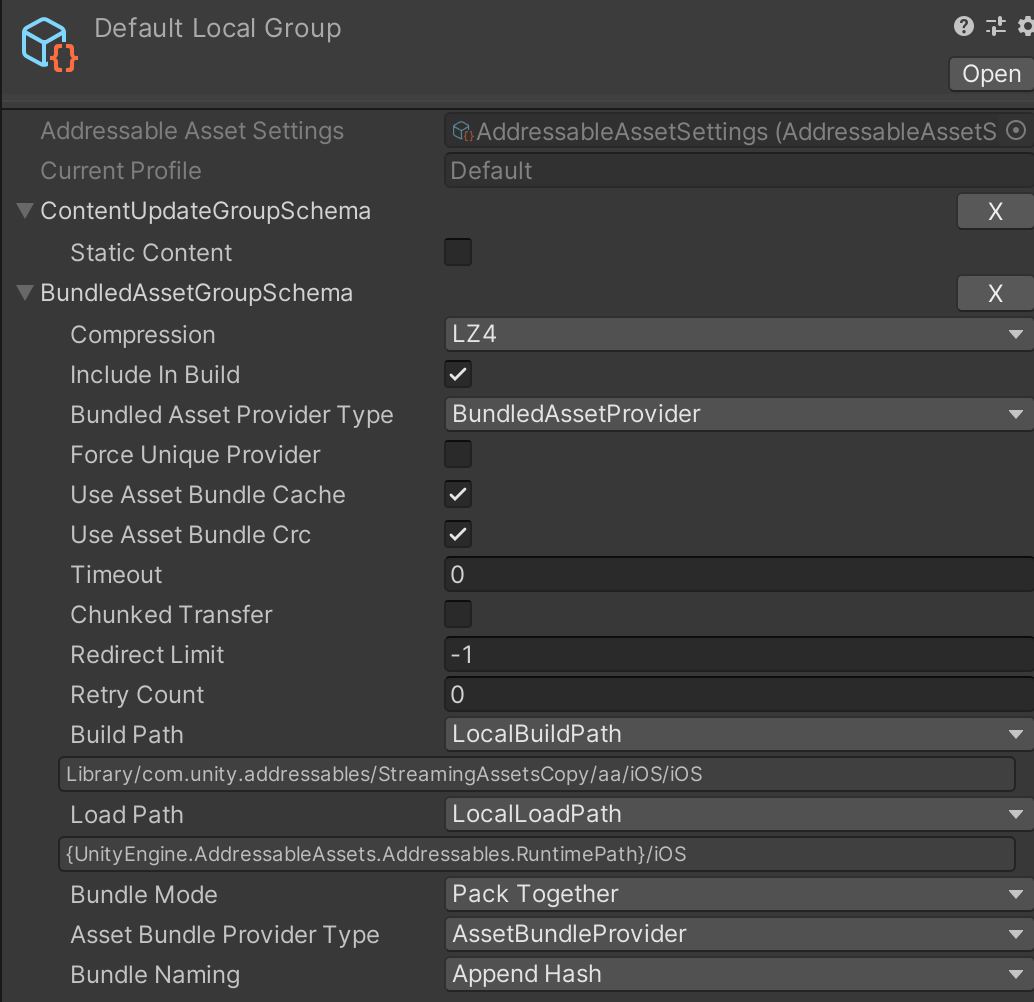Click the Redirect Limit value field
Viewport: 1034px width, 1002px height.
click(738, 655)
